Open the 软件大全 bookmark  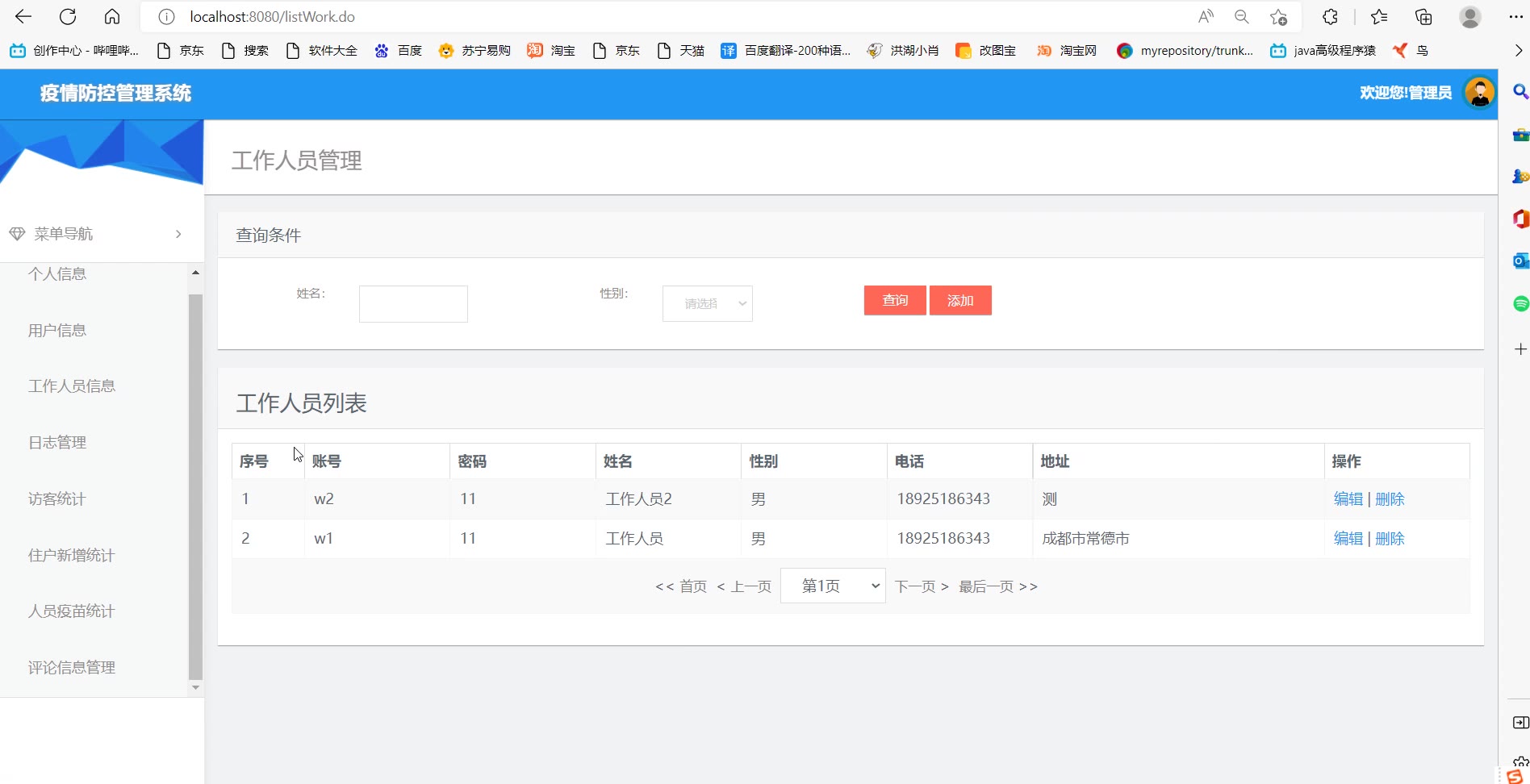(321, 51)
